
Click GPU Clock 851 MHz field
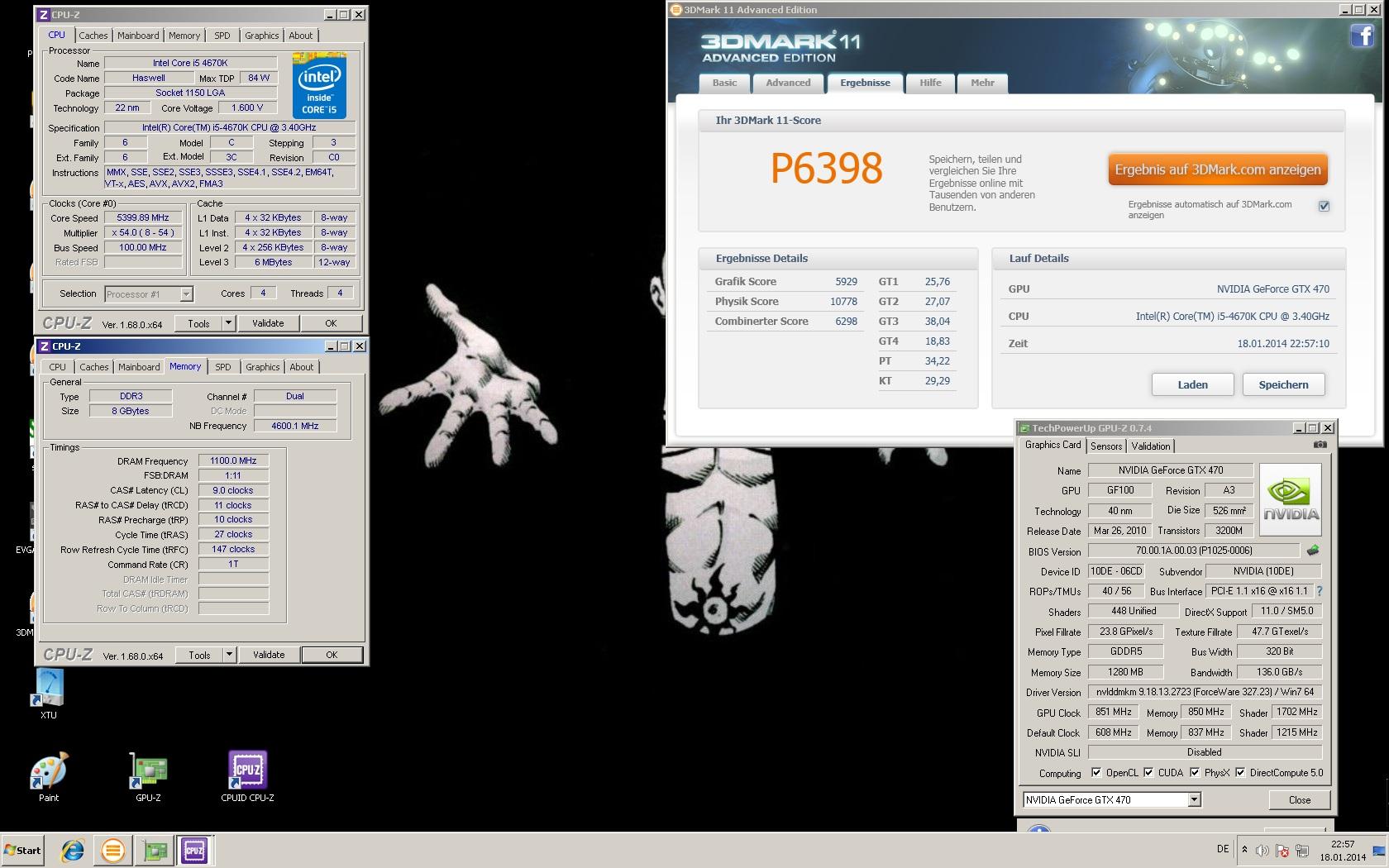coord(1114,712)
